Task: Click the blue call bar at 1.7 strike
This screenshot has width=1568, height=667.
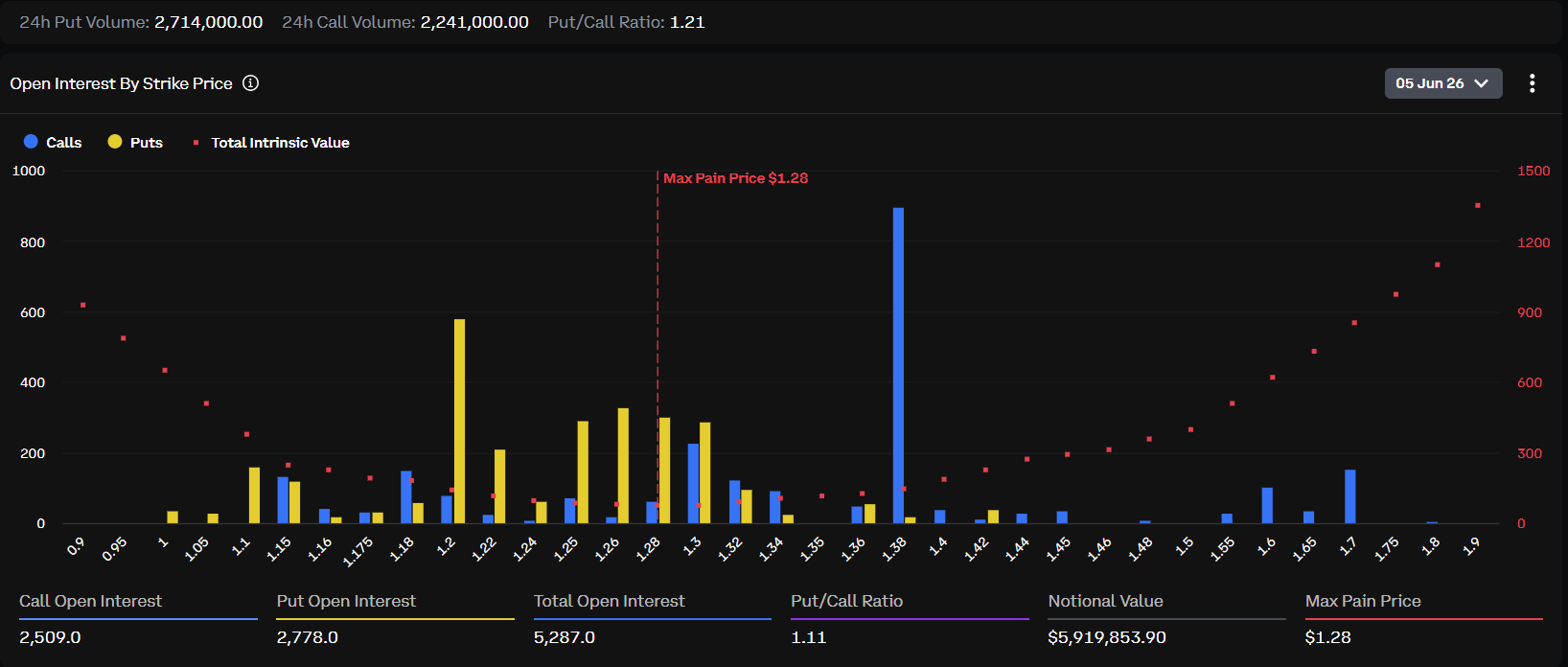Action: 1349,496
